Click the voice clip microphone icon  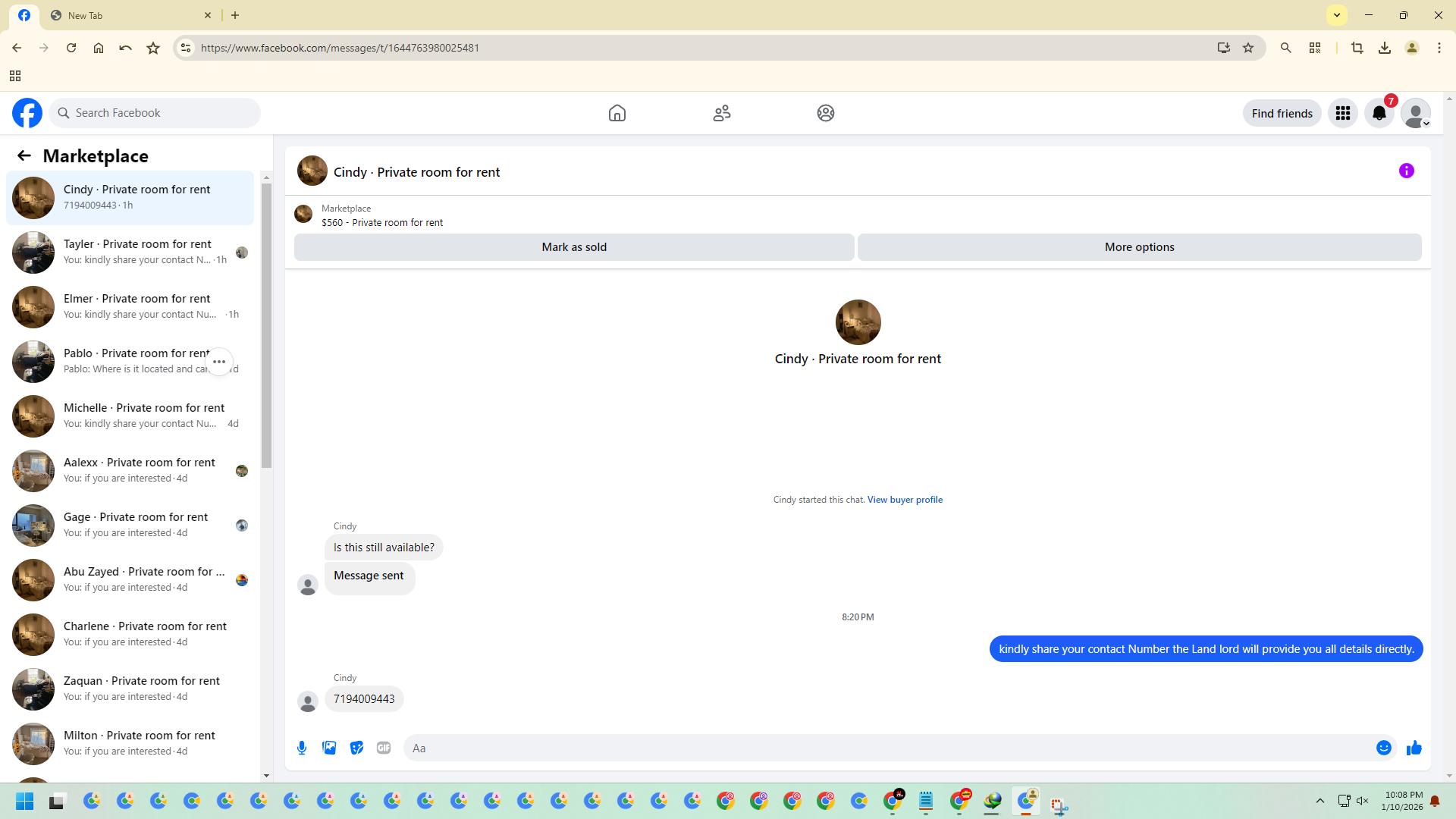(x=302, y=748)
